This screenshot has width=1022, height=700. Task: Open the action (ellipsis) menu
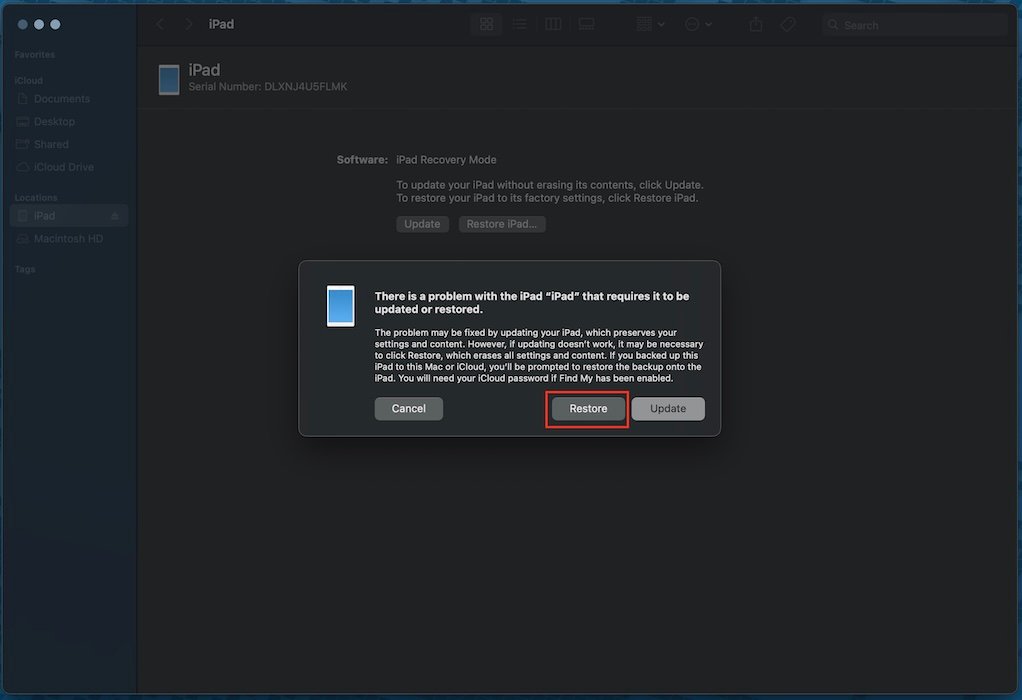tap(698, 24)
